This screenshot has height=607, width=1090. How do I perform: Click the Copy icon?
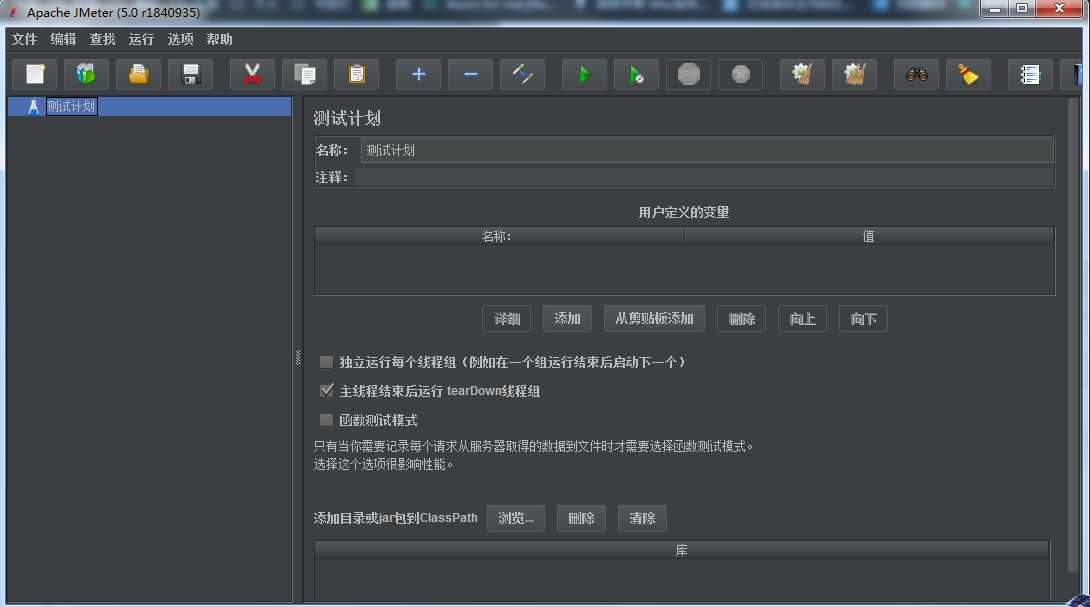pyautogui.click(x=304, y=74)
